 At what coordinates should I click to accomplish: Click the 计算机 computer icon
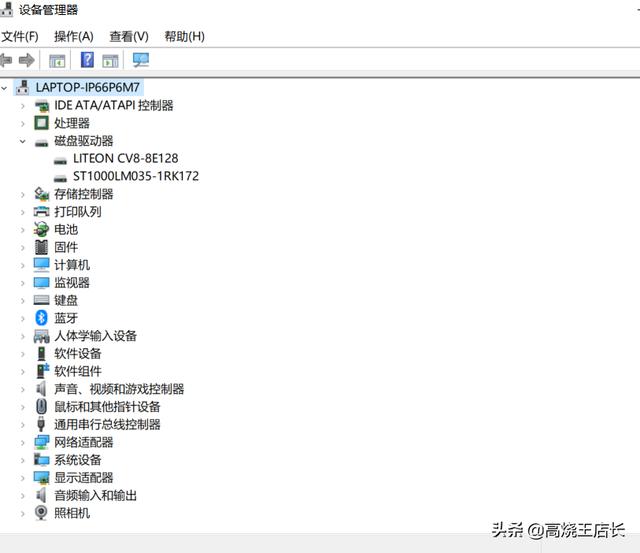pyautogui.click(x=41, y=265)
